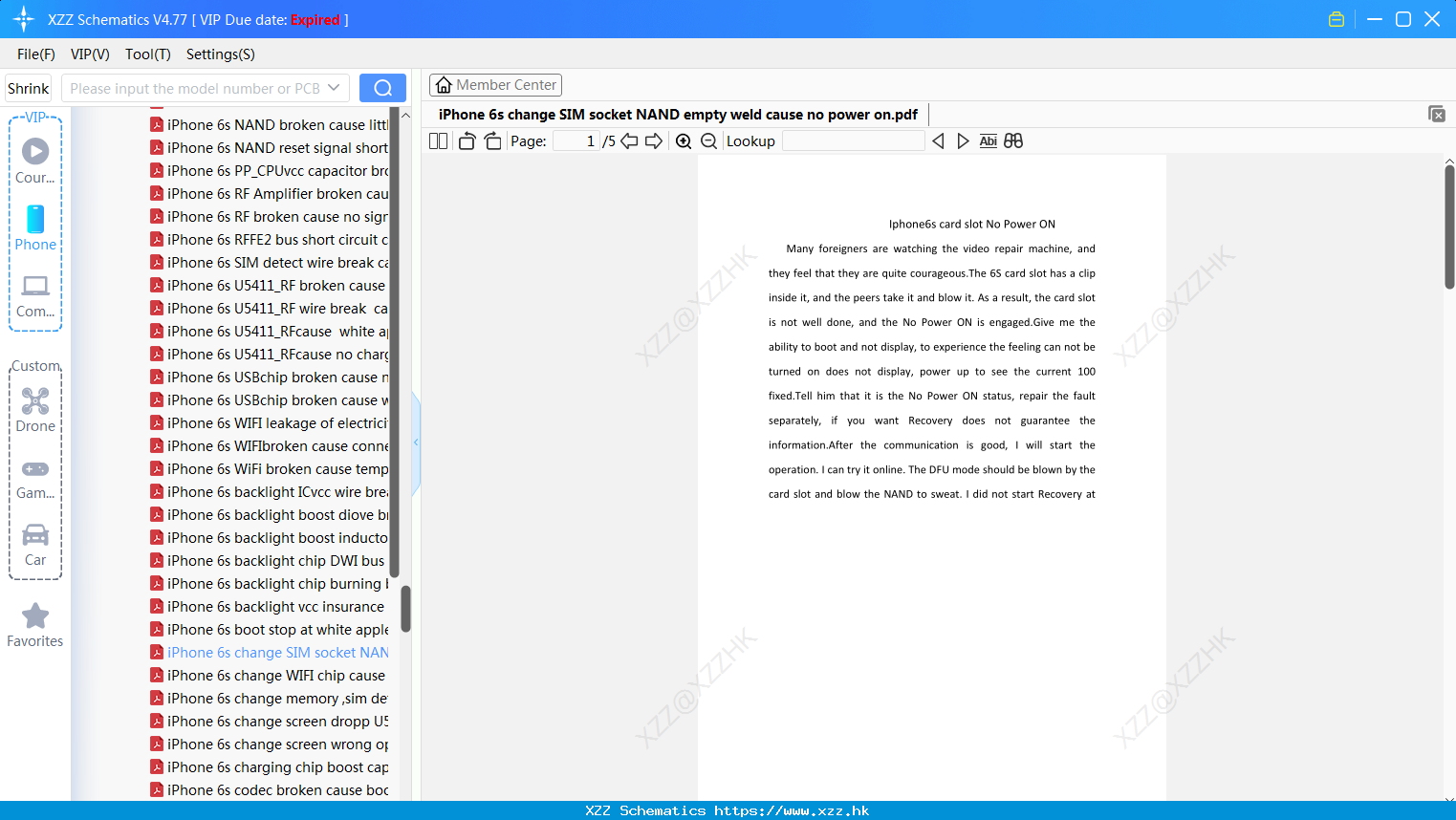Screen dimensions: 1456x820
Task: Collapse the file list panel handle
Action: (416, 442)
